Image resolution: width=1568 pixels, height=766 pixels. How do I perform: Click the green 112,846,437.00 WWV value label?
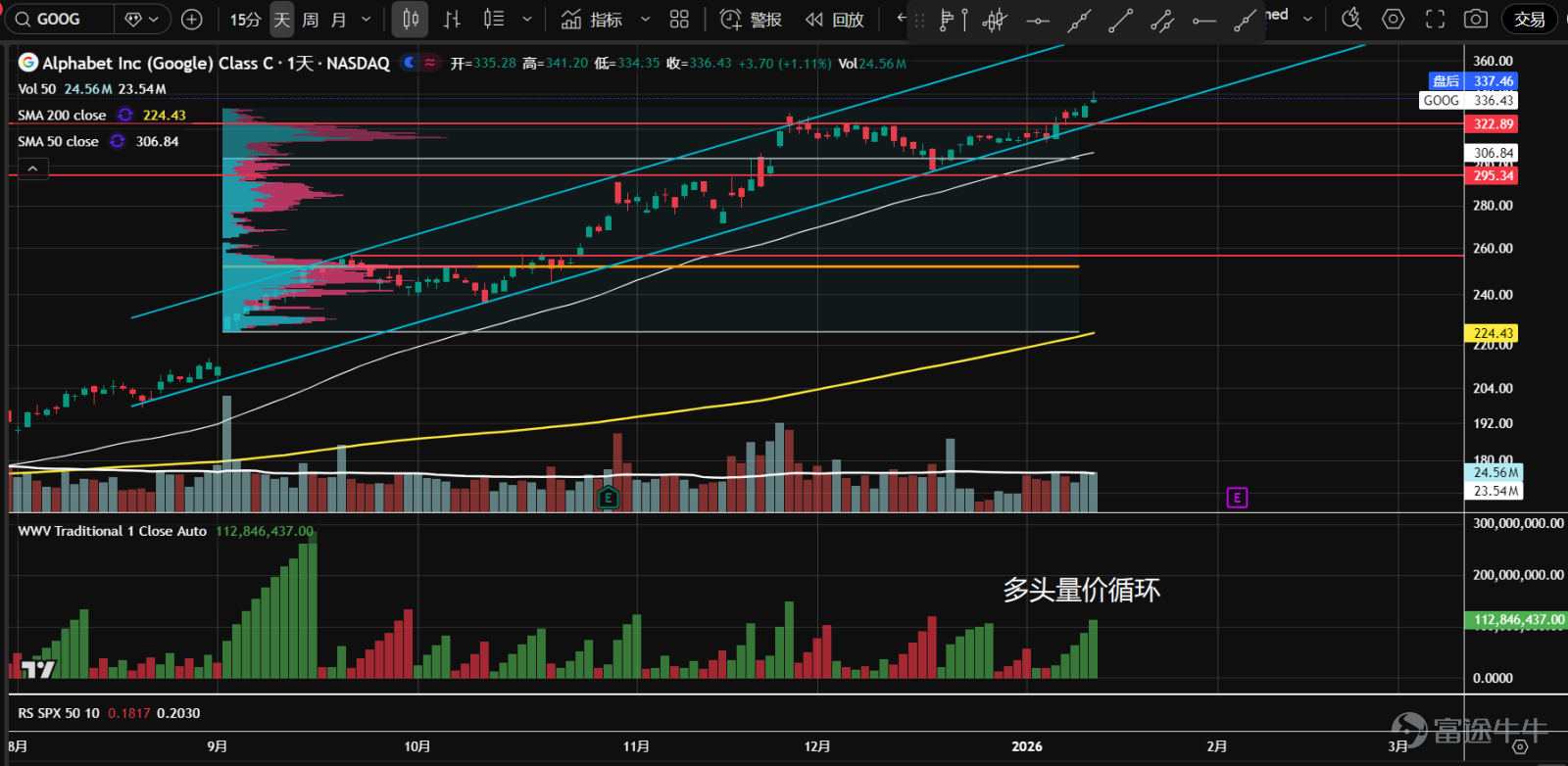1517,620
